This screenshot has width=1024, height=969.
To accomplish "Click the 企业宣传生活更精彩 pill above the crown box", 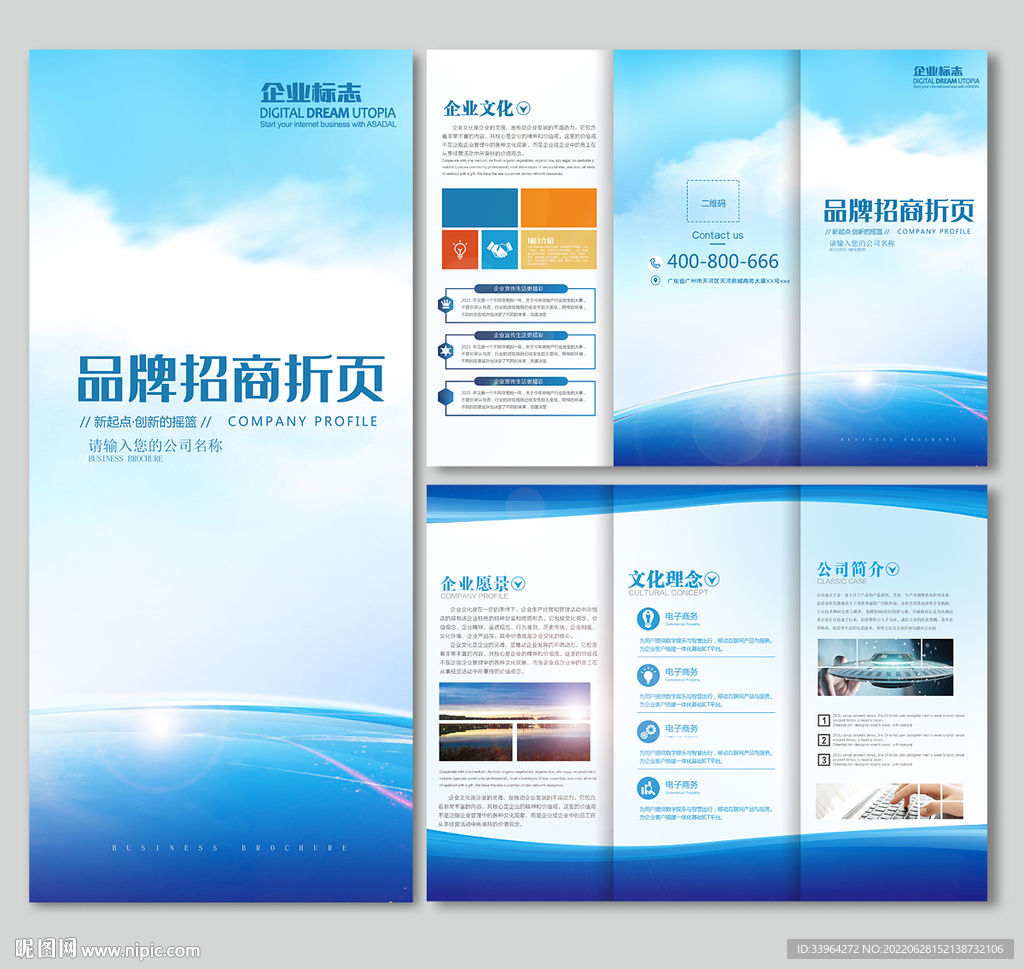I will (x=520, y=288).
